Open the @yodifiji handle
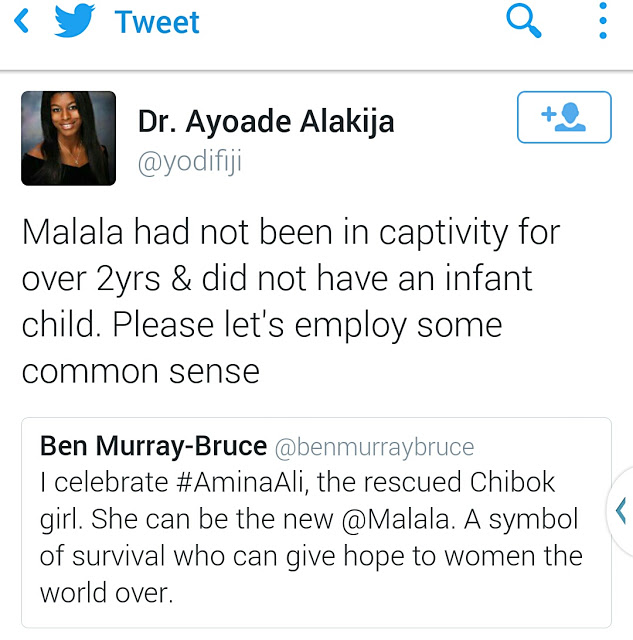Viewport: 633px width, 640px height. point(190,162)
